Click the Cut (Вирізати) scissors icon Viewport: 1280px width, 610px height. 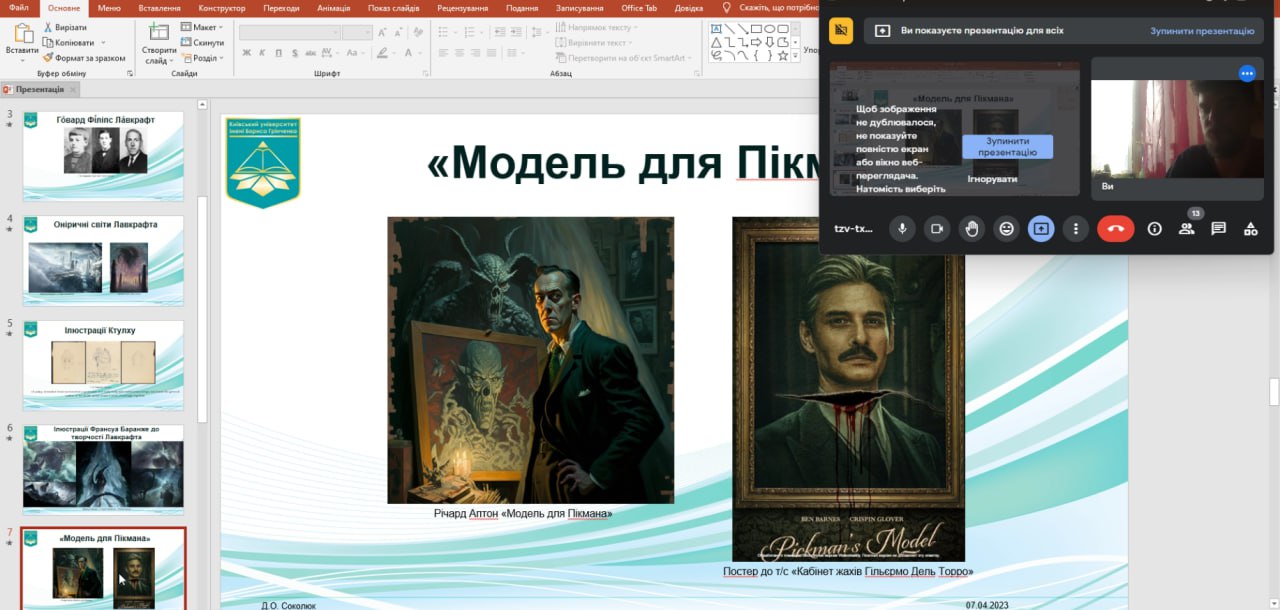[48, 28]
